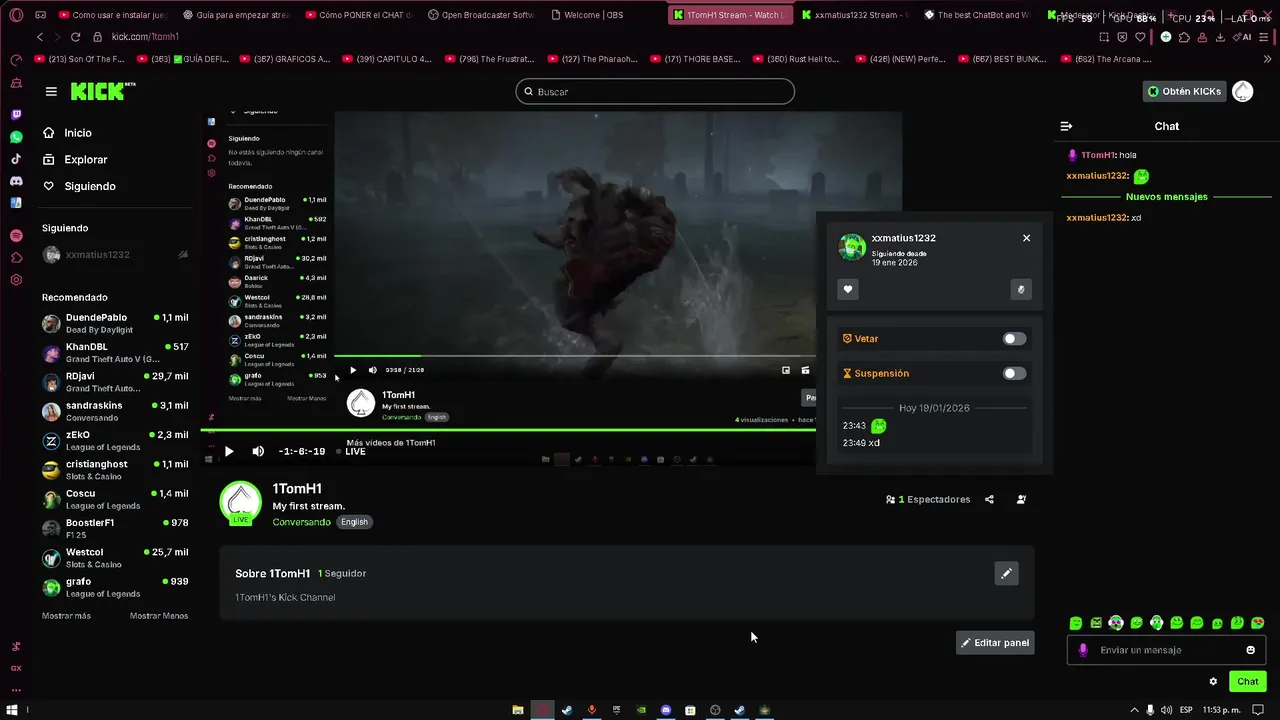Click the xxmatius1232: xd chat message
The image size is (1280, 720).
click(x=1104, y=218)
